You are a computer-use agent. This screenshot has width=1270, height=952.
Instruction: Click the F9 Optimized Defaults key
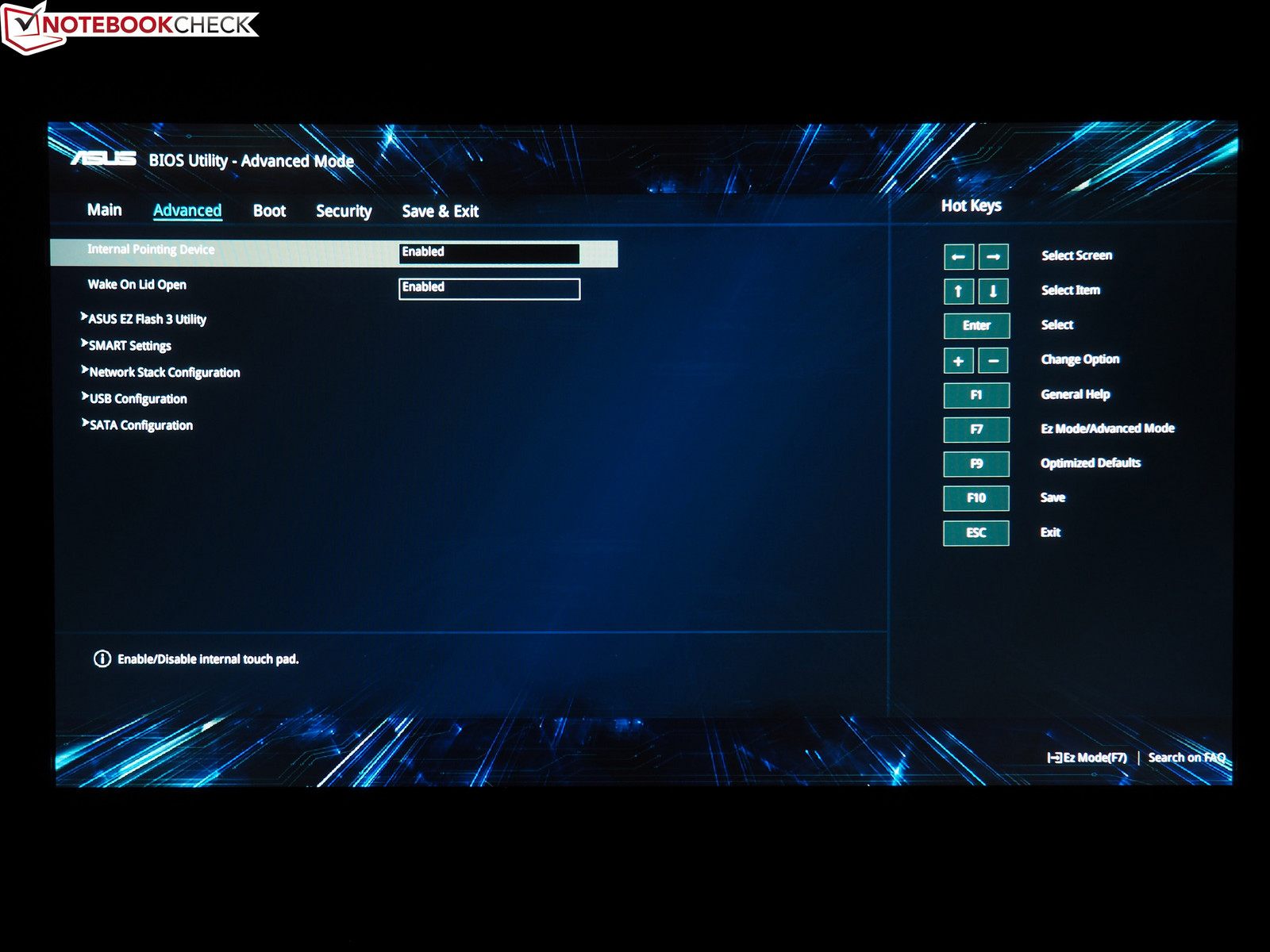(976, 464)
